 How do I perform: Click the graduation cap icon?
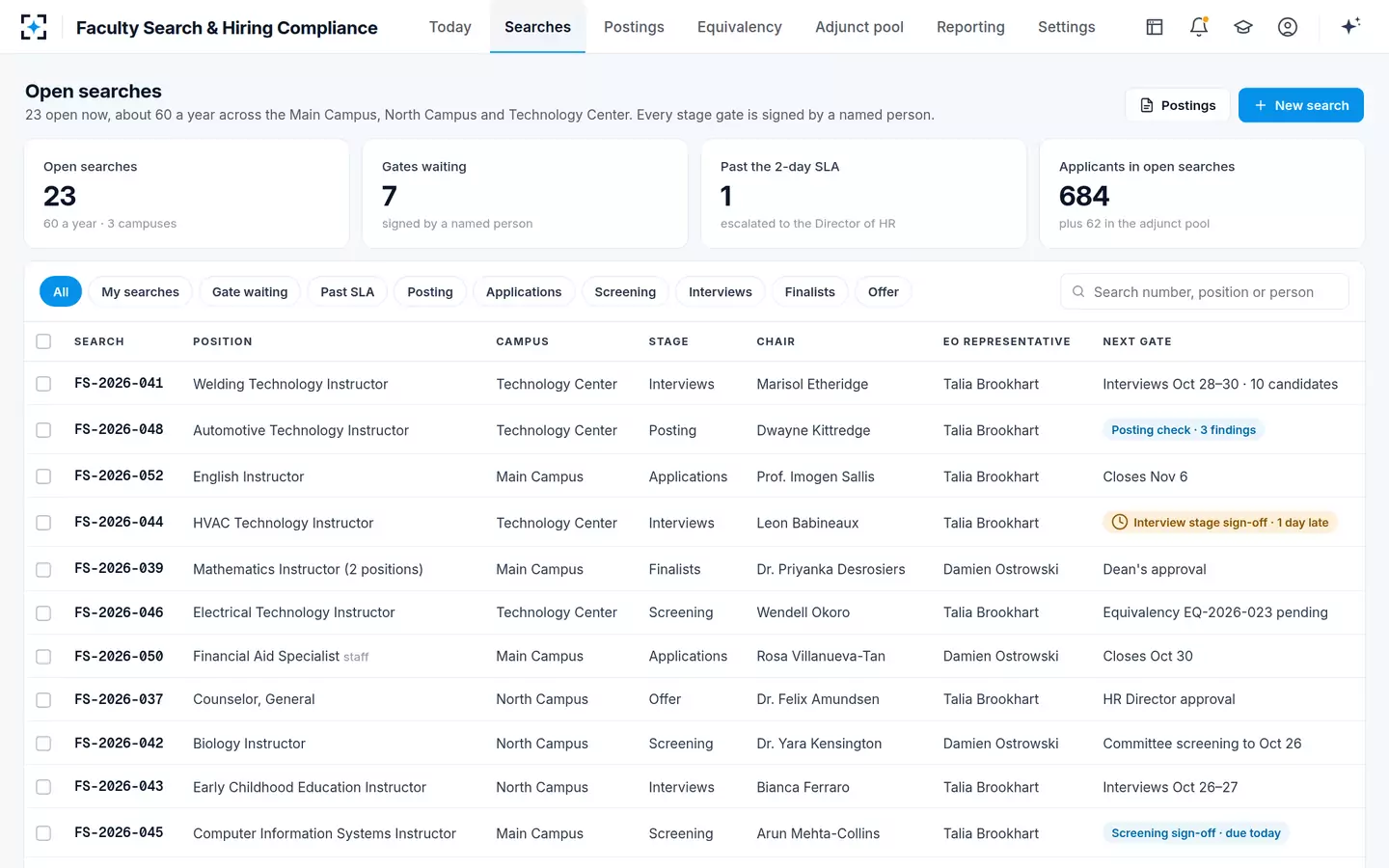[x=1243, y=27]
